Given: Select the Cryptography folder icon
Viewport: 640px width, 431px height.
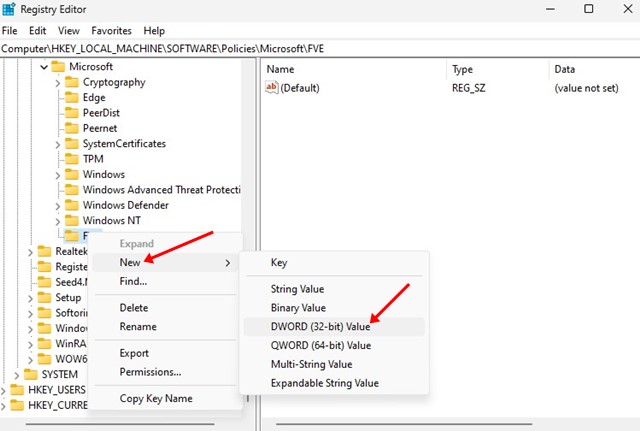Looking at the screenshot, I should 72,82.
